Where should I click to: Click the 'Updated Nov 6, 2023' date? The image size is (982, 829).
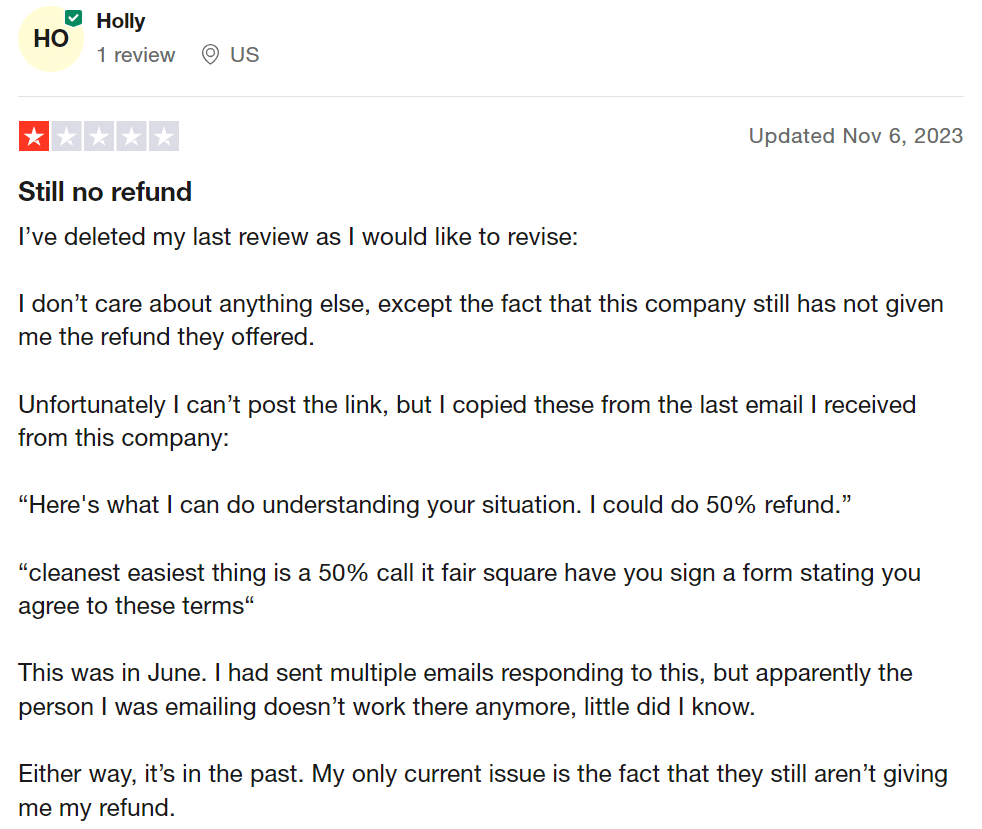click(x=855, y=136)
